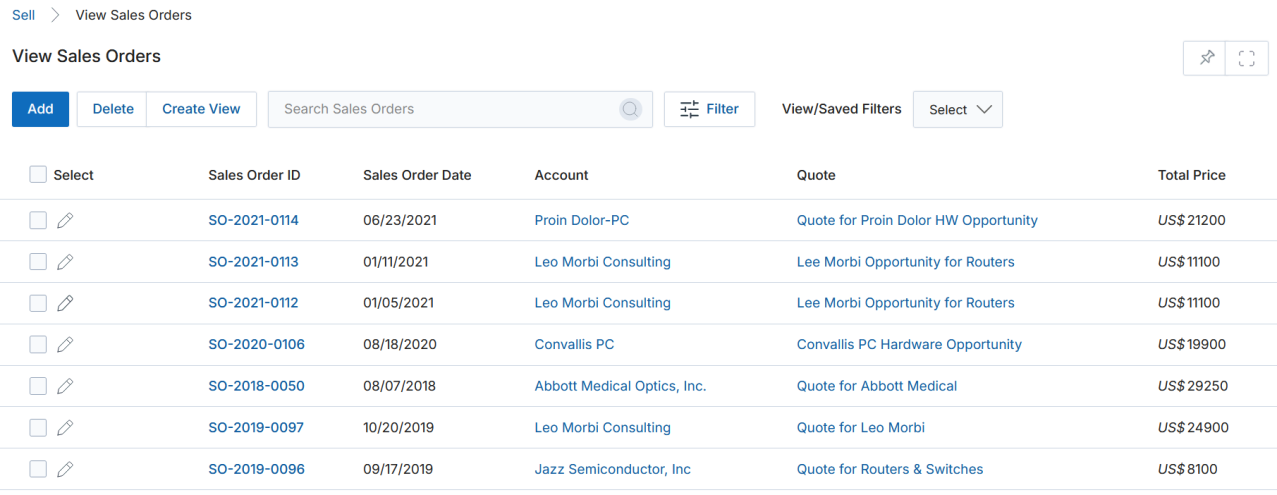Open sales order SO-2021-0113
The image size is (1277, 495).
tap(253, 262)
